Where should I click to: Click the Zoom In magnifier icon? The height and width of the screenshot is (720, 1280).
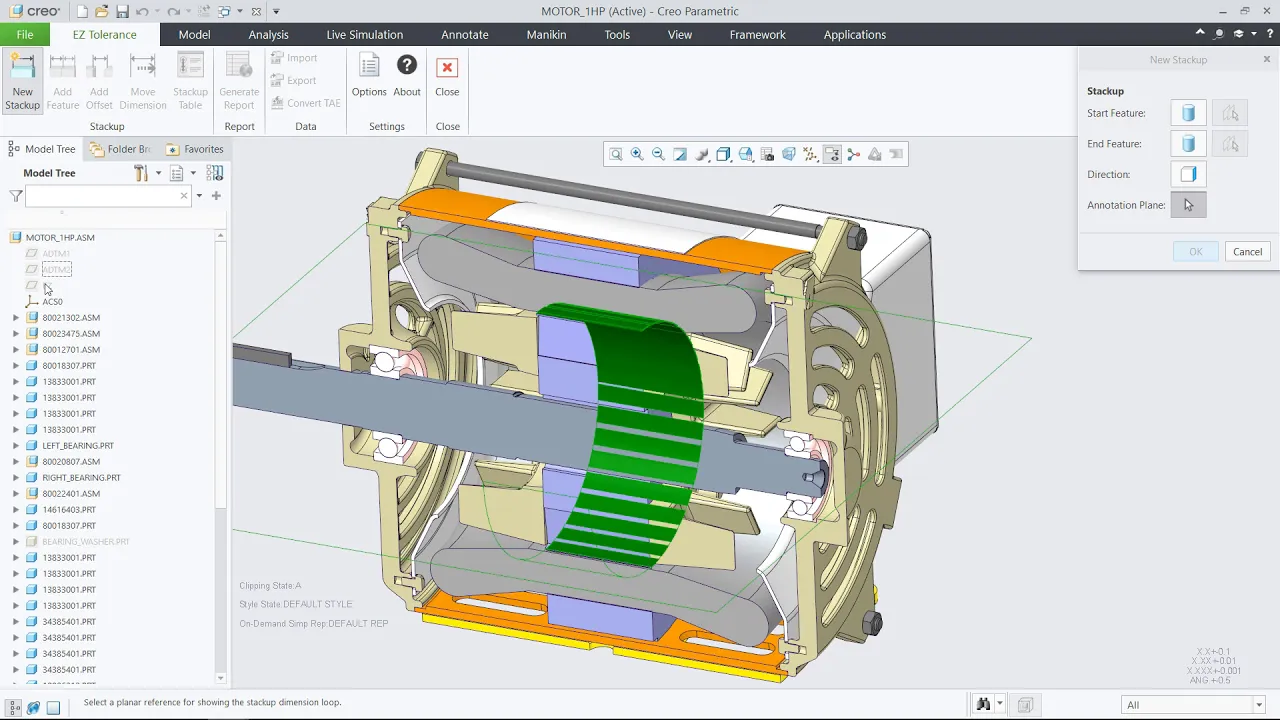(x=637, y=154)
